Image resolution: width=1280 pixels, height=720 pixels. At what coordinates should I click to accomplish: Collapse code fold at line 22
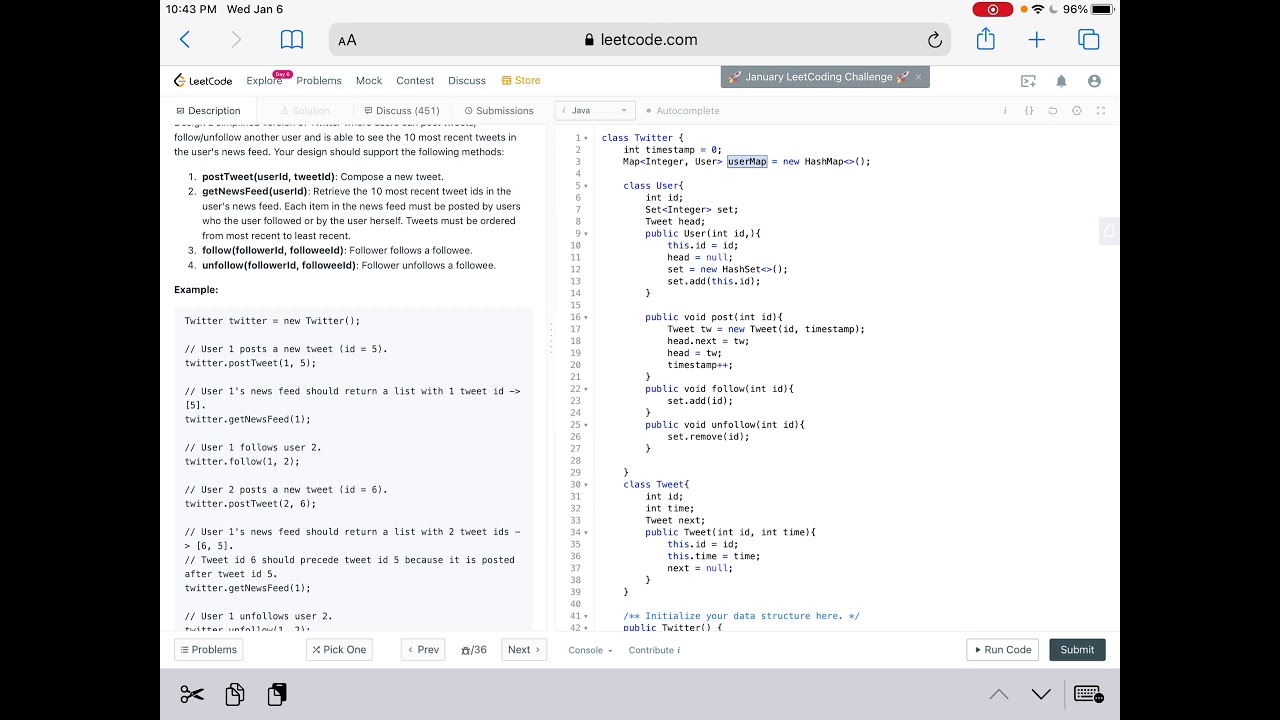[x=586, y=389]
